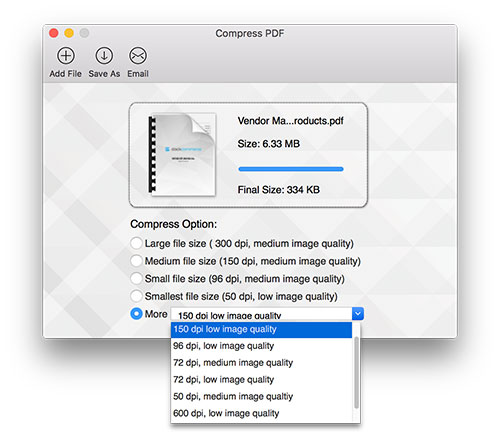This screenshot has height=434, width=500.
Task: Choose 72 dpi, low image quality
Action: coord(261,380)
